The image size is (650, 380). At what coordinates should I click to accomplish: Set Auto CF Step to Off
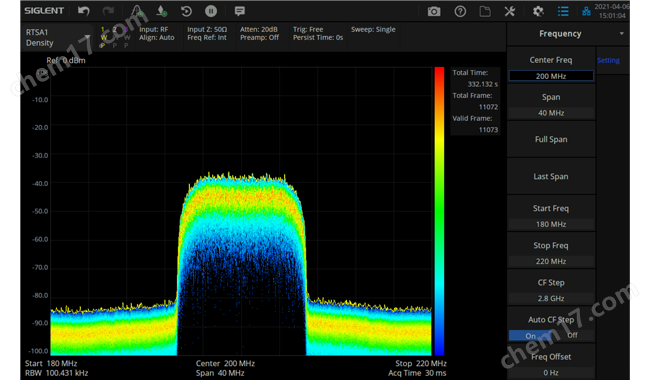572,335
